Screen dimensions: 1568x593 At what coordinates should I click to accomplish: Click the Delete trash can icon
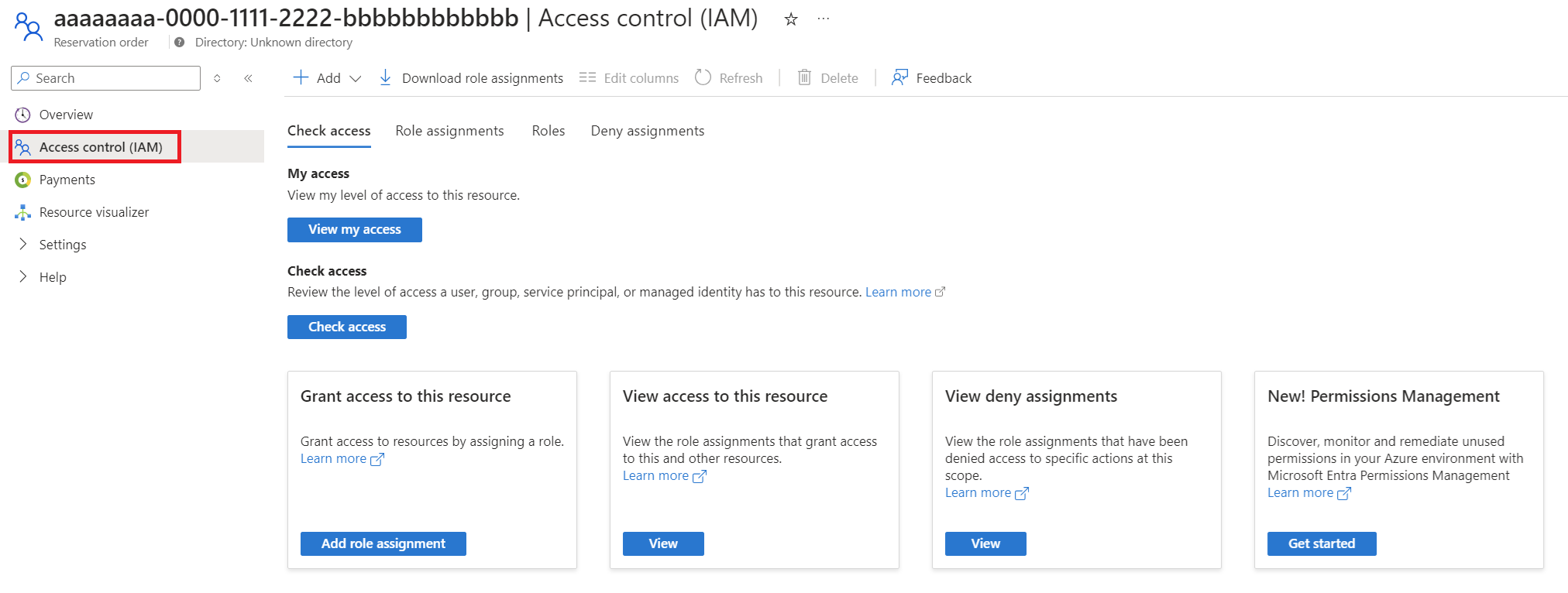click(x=804, y=77)
